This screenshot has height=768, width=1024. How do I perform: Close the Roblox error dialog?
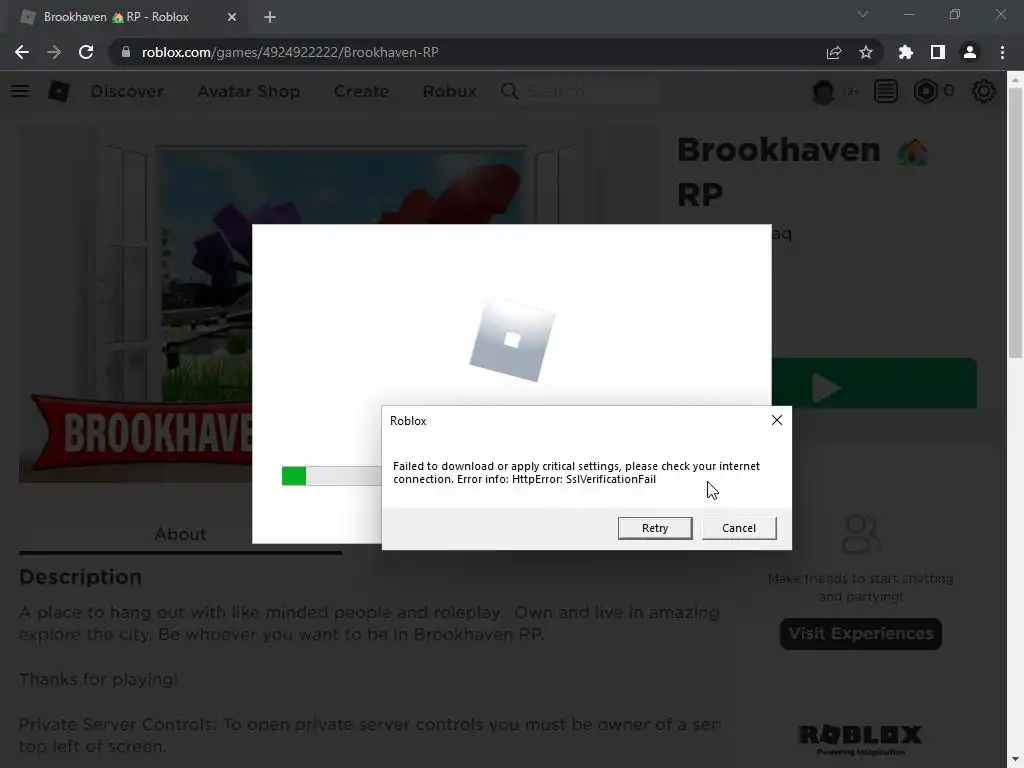pyautogui.click(x=776, y=420)
